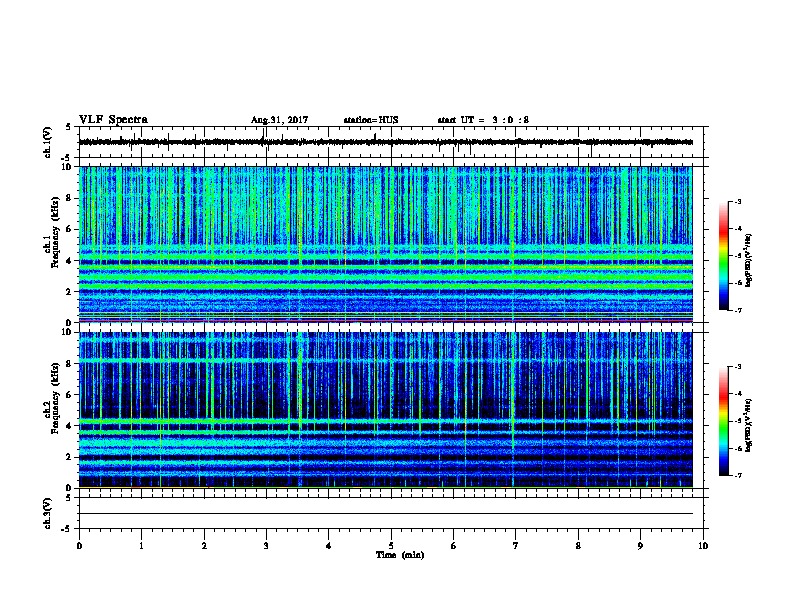The image size is (792, 612).
Task: Click the "-3" label on ch.1 colorbar
Action: [x=737, y=201]
